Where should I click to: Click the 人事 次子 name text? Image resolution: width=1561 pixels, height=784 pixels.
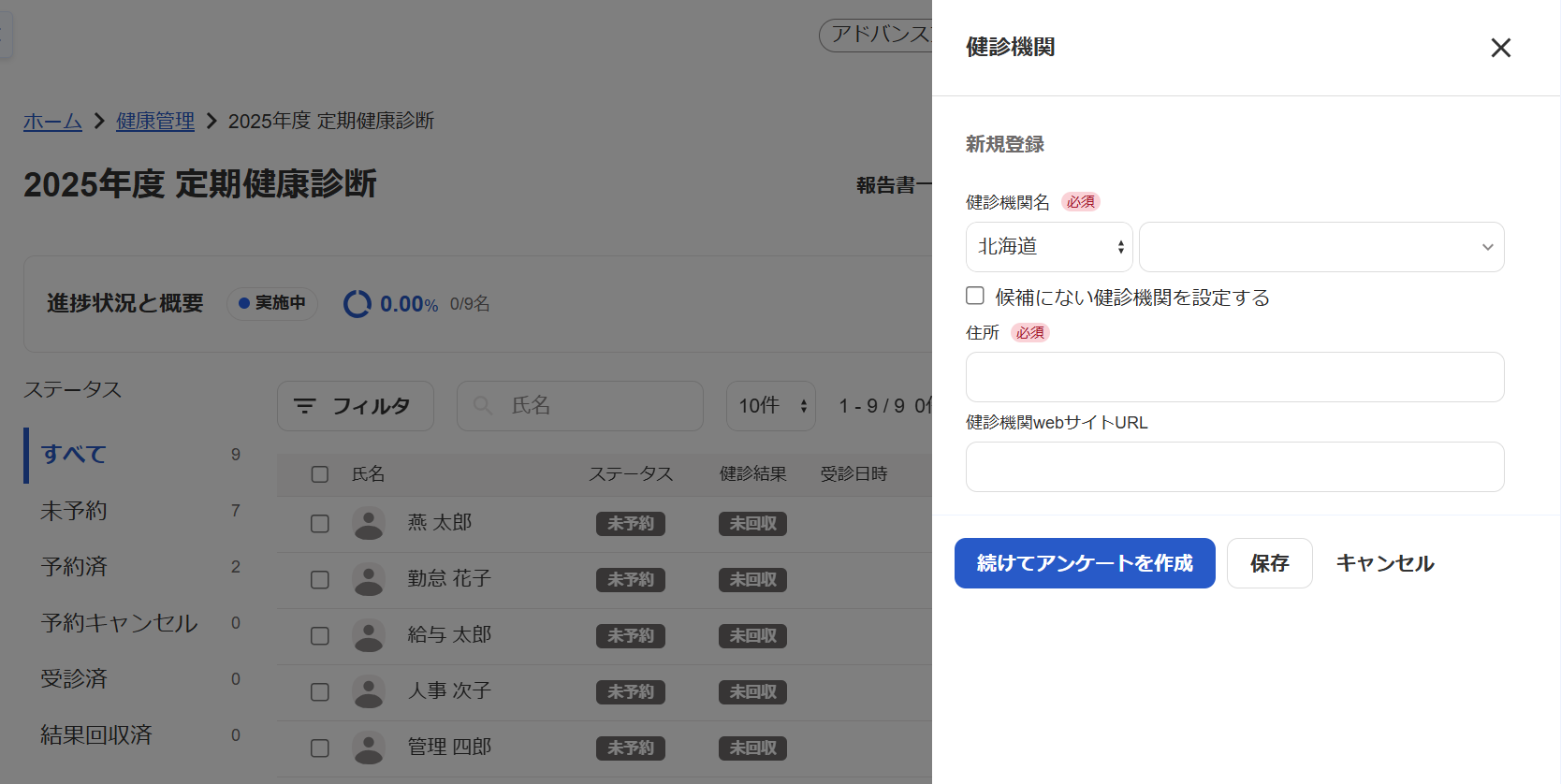click(449, 690)
